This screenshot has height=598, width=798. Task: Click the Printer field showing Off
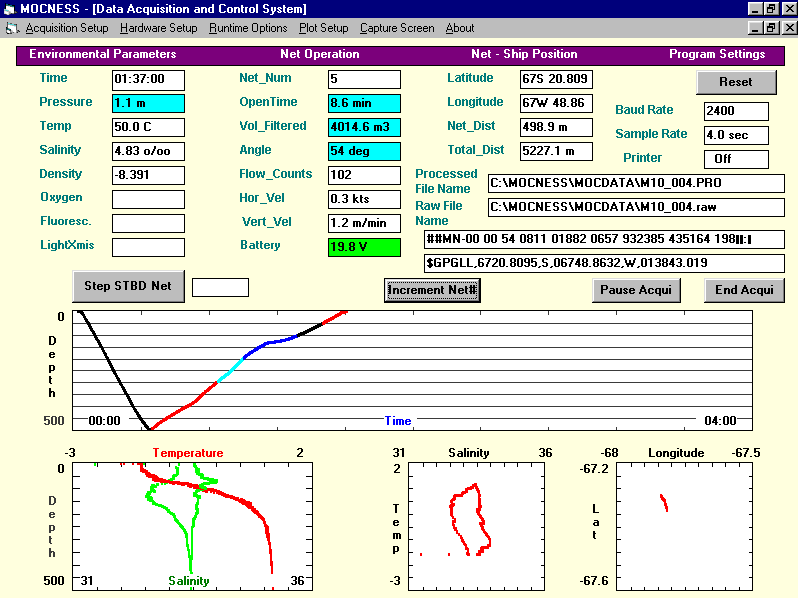(736, 159)
